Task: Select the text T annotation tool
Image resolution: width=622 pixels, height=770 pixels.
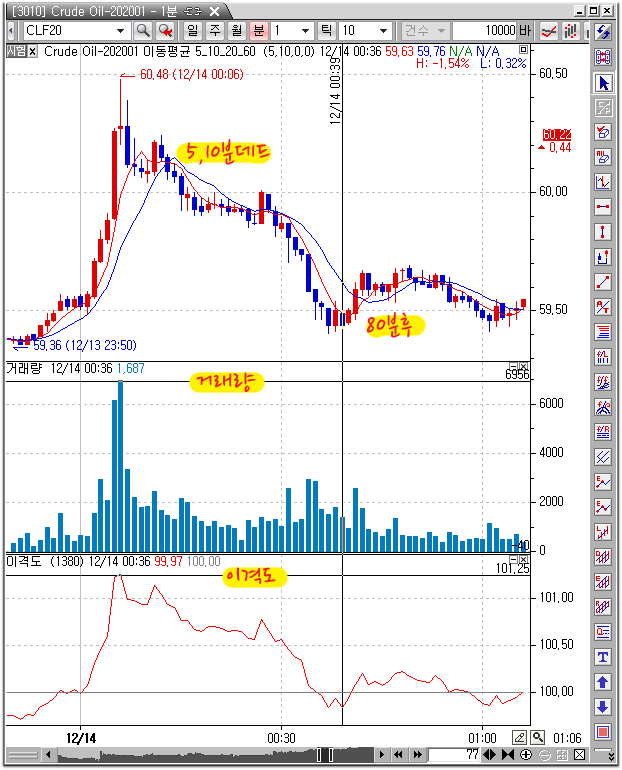Action: point(603,657)
